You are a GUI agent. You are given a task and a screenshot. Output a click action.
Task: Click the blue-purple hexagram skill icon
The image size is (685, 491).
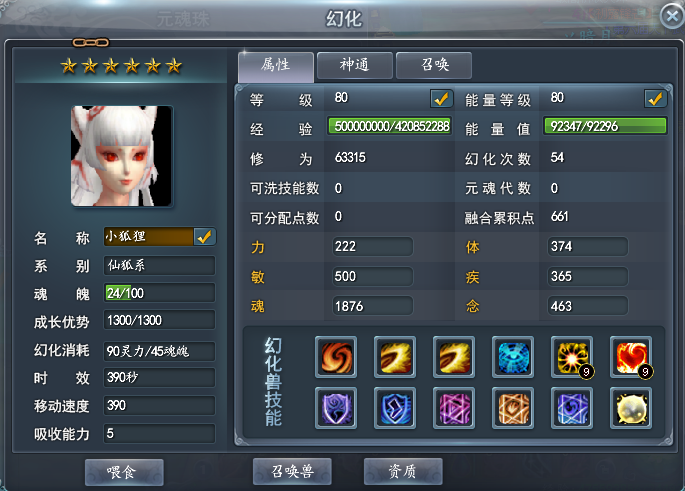pos(572,408)
